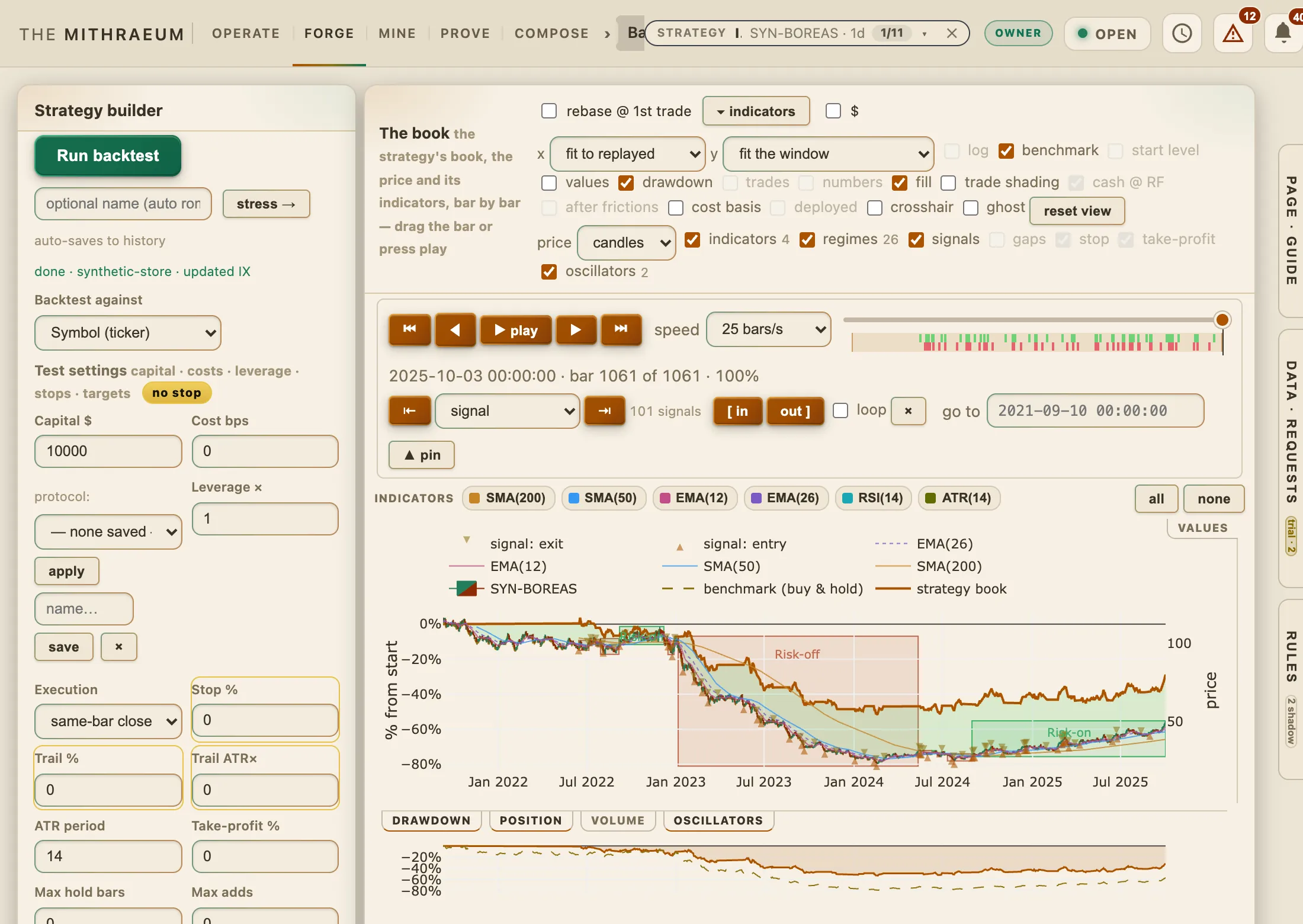Open the PROVE menu
This screenshot has width=1303, height=924.
[465, 34]
